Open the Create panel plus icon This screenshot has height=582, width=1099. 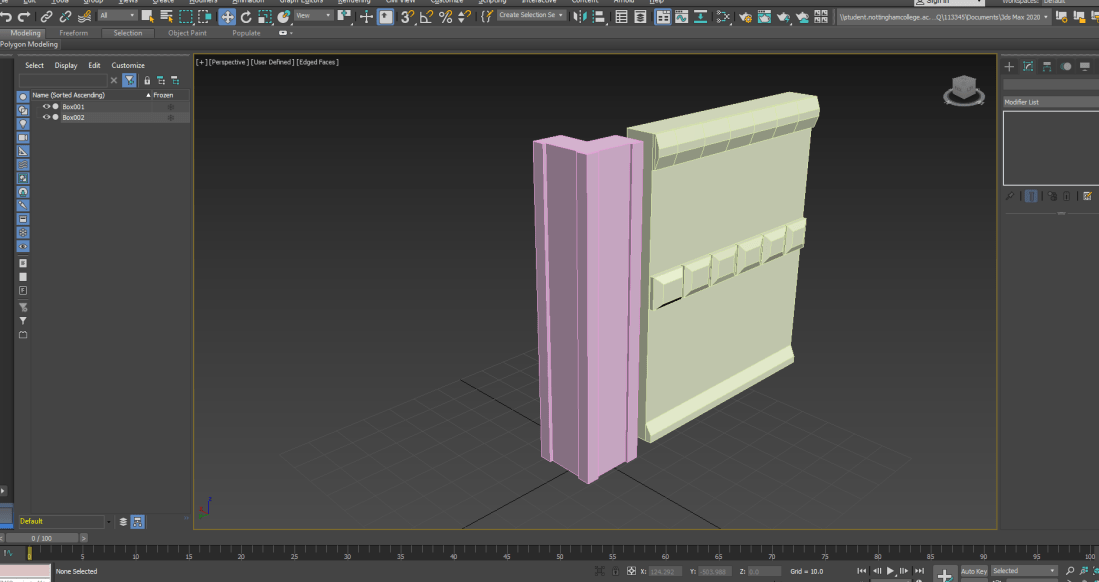(x=1009, y=67)
